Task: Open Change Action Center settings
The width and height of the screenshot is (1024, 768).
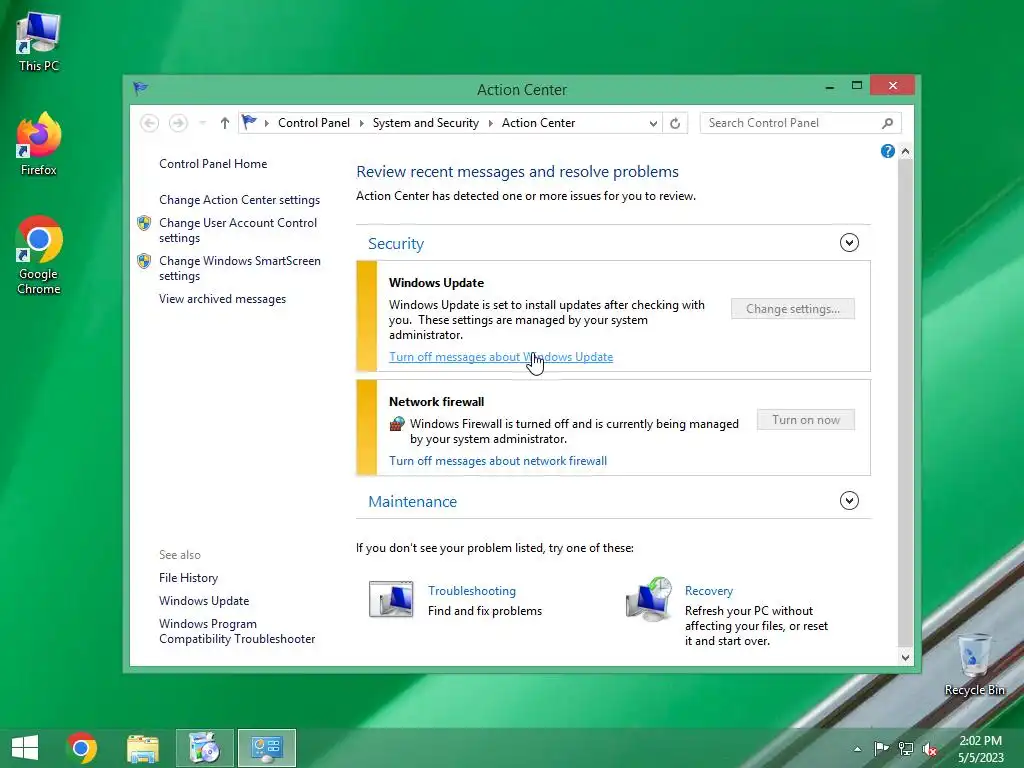Action: 239,200
